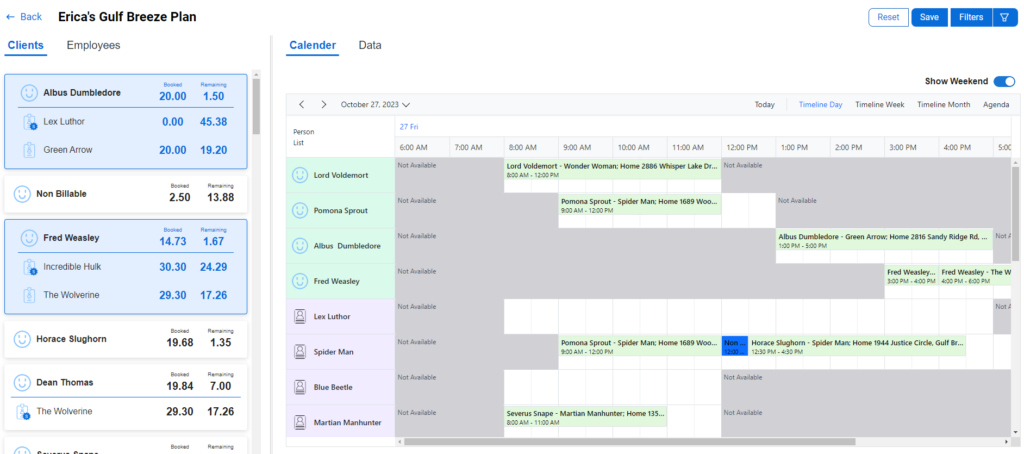Click the calendar horizontal scrollbar
This screenshot has height=454, width=1024.
coord(630,442)
